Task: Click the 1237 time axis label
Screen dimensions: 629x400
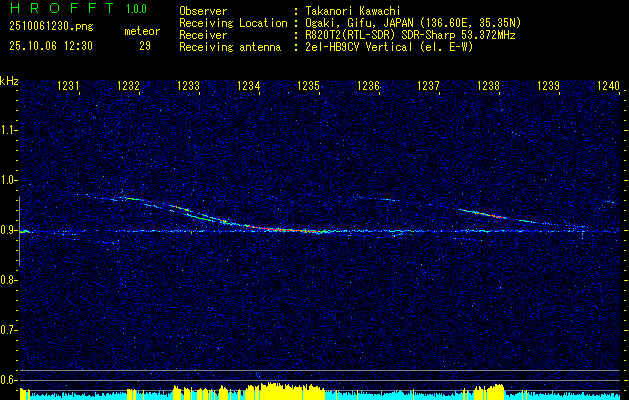Action: coord(428,85)
